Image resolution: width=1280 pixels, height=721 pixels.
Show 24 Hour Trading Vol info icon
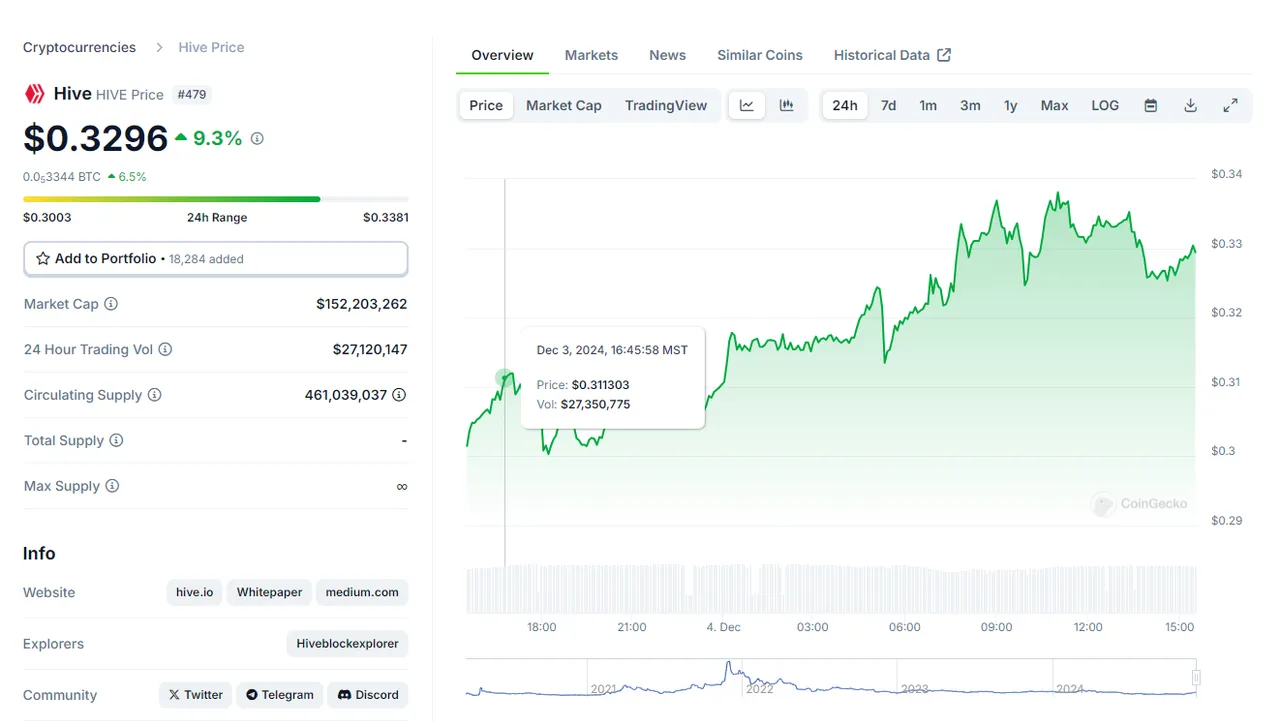pyautogui.click(x=165, y=350)
